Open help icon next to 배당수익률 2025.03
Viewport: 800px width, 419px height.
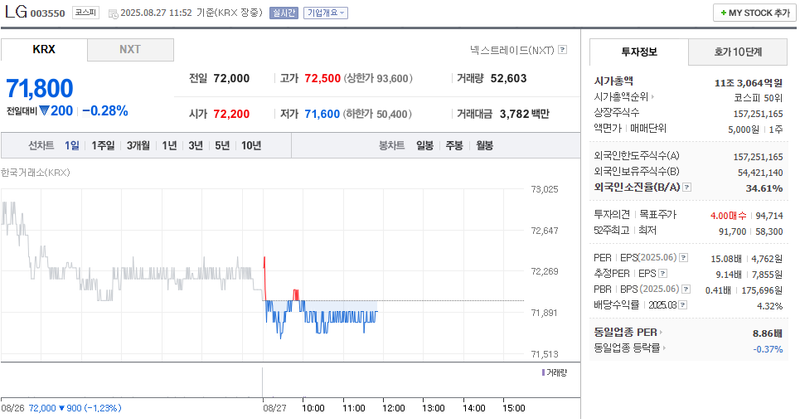(x=683, y=305)
